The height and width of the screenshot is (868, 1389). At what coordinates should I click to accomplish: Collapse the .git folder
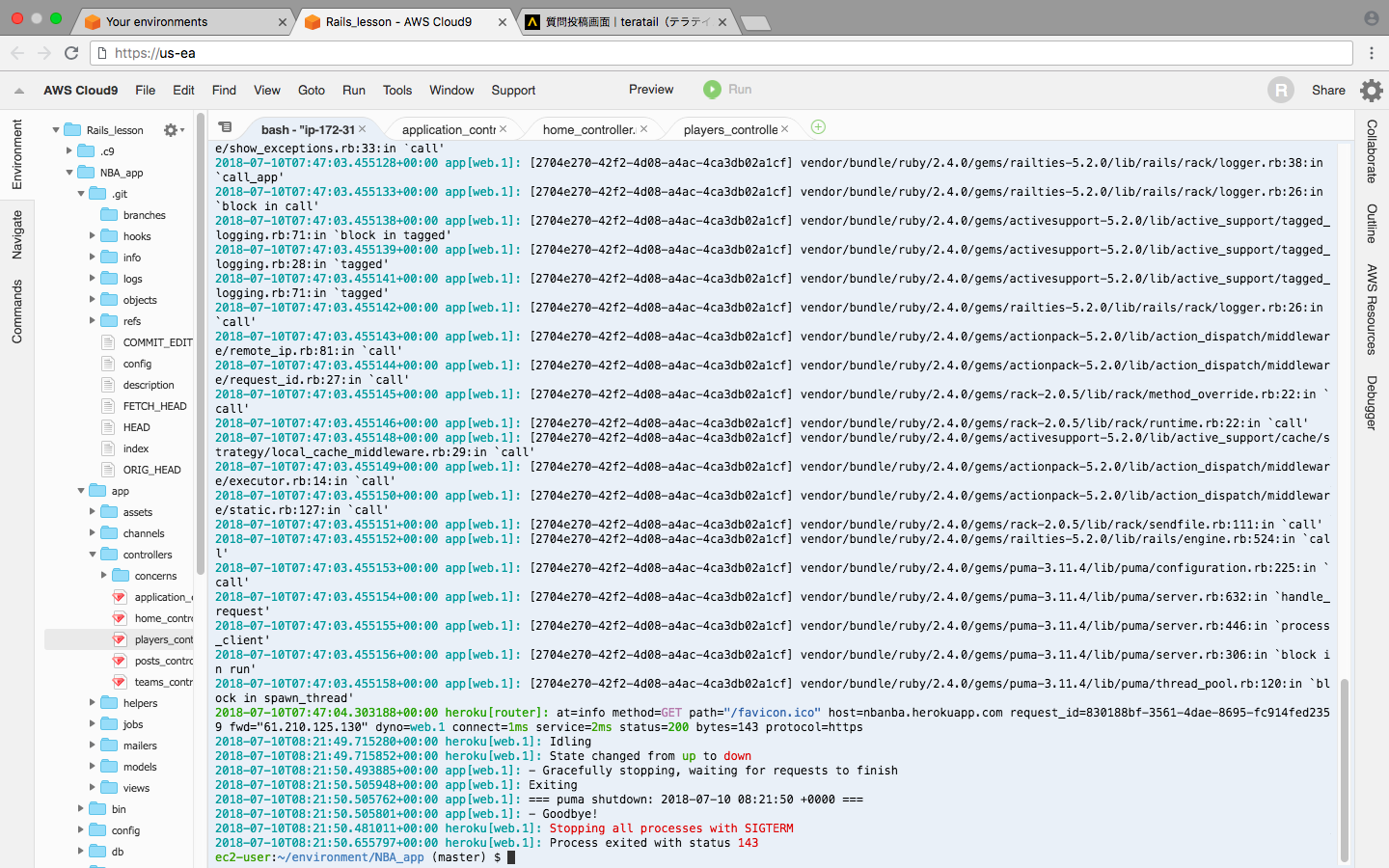81,193
